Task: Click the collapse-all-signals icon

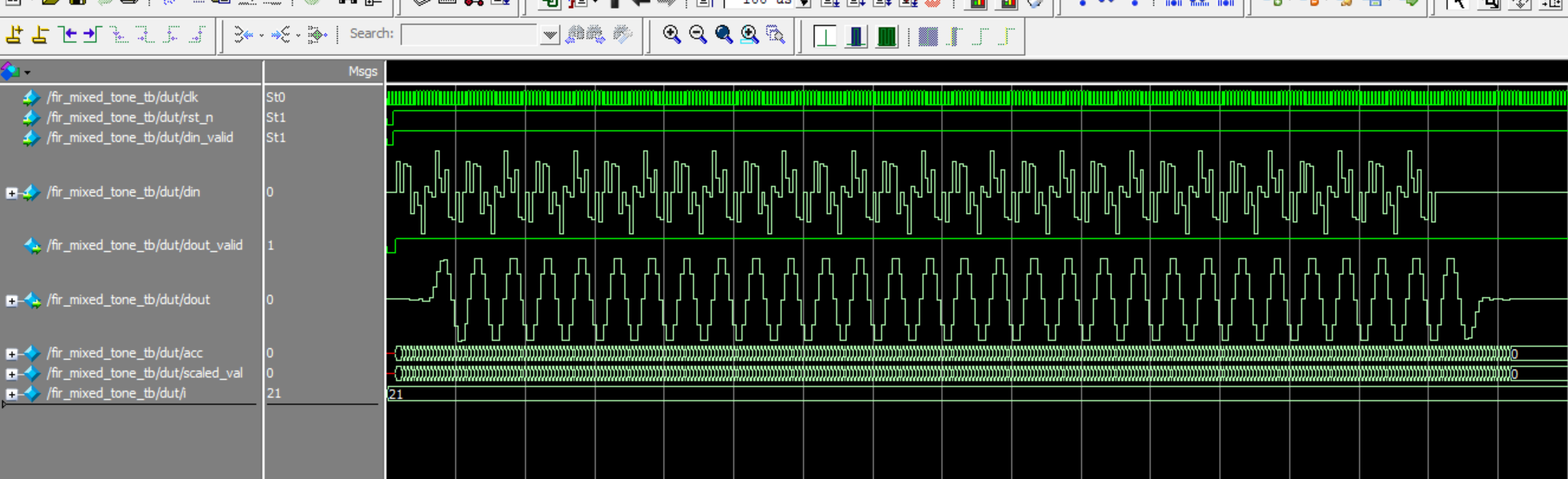Action: click(244, 34)
